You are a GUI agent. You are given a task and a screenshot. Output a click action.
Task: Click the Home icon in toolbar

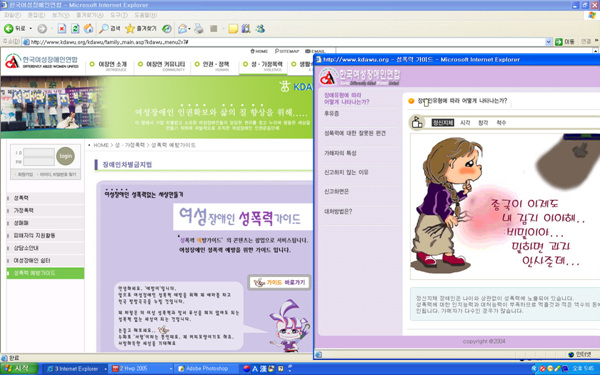pyautogui.click(x=88, y=29)
